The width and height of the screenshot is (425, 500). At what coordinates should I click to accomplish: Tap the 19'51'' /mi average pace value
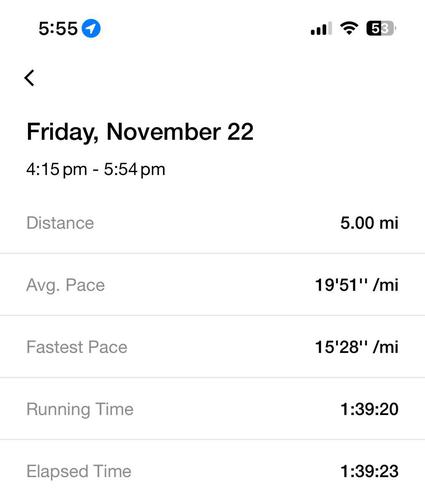(357, 285)
